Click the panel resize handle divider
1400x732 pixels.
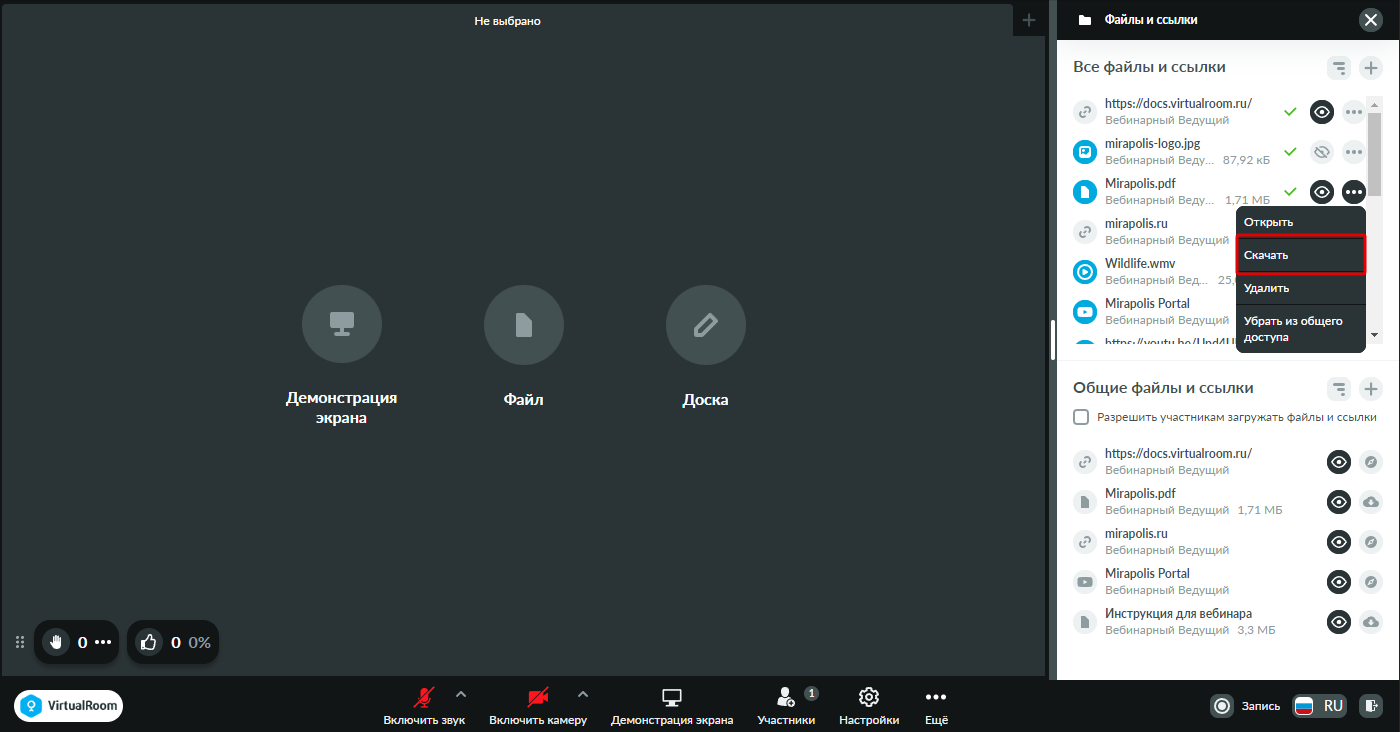coord(1053,340)
